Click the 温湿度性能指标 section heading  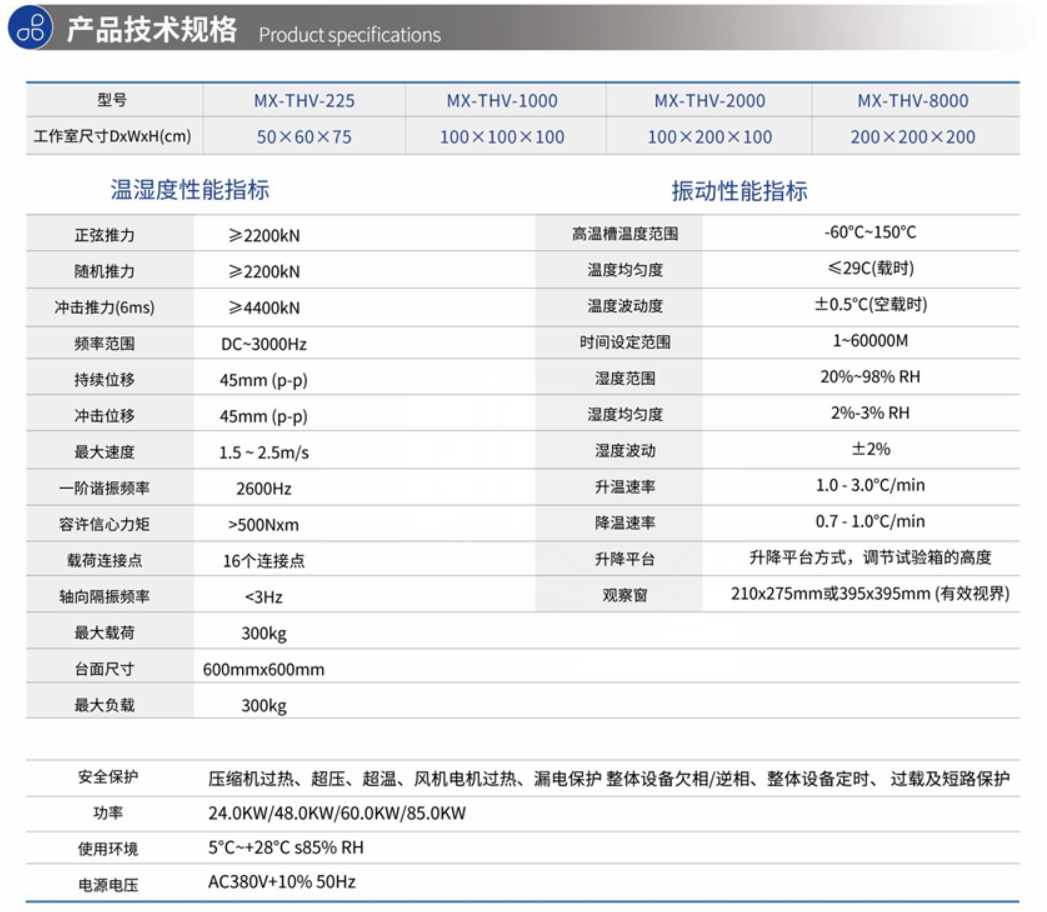point(189,190)
